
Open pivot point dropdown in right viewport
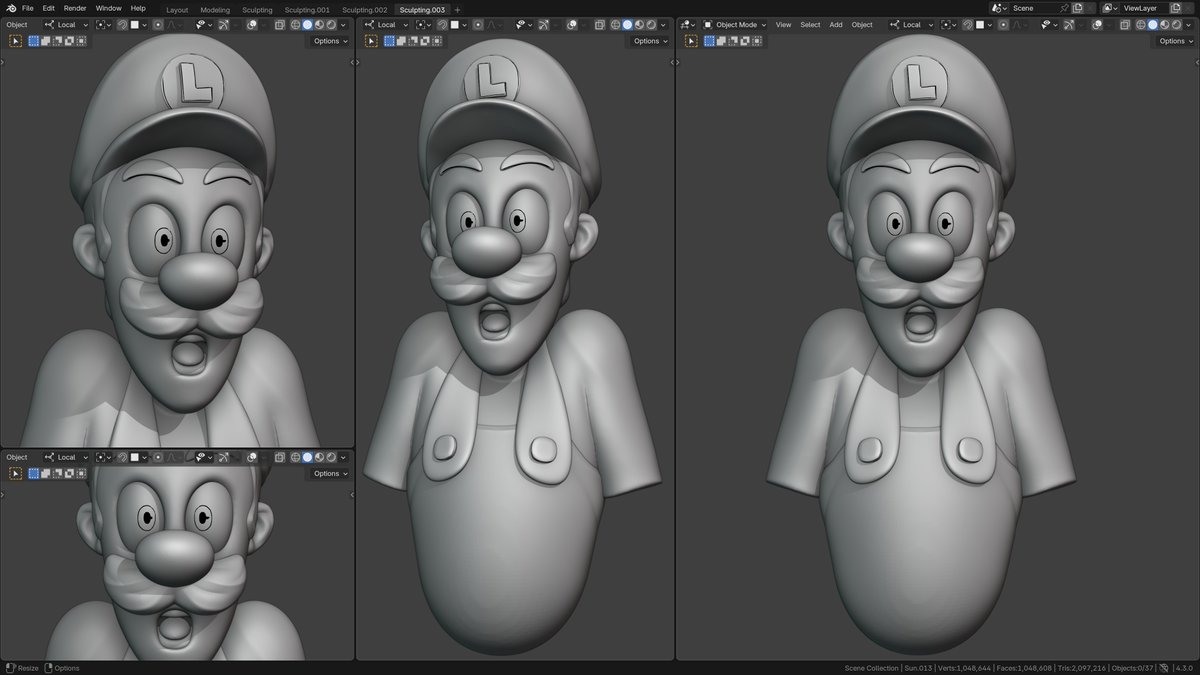click(948, 25)
